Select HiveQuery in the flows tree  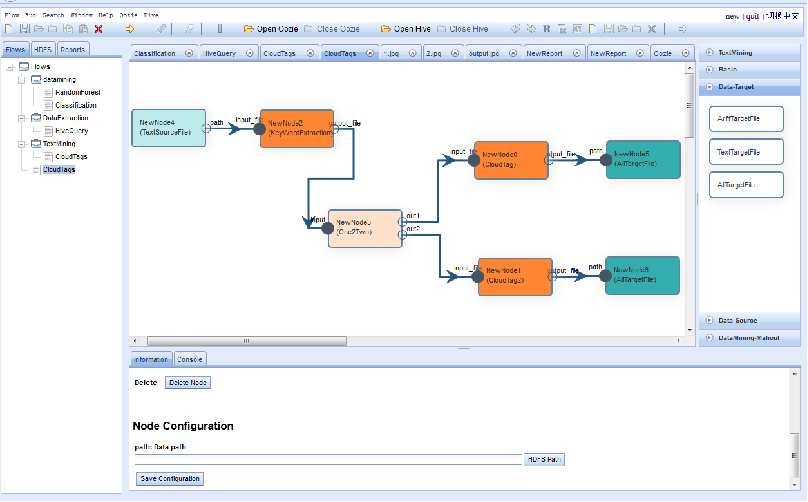72,131
